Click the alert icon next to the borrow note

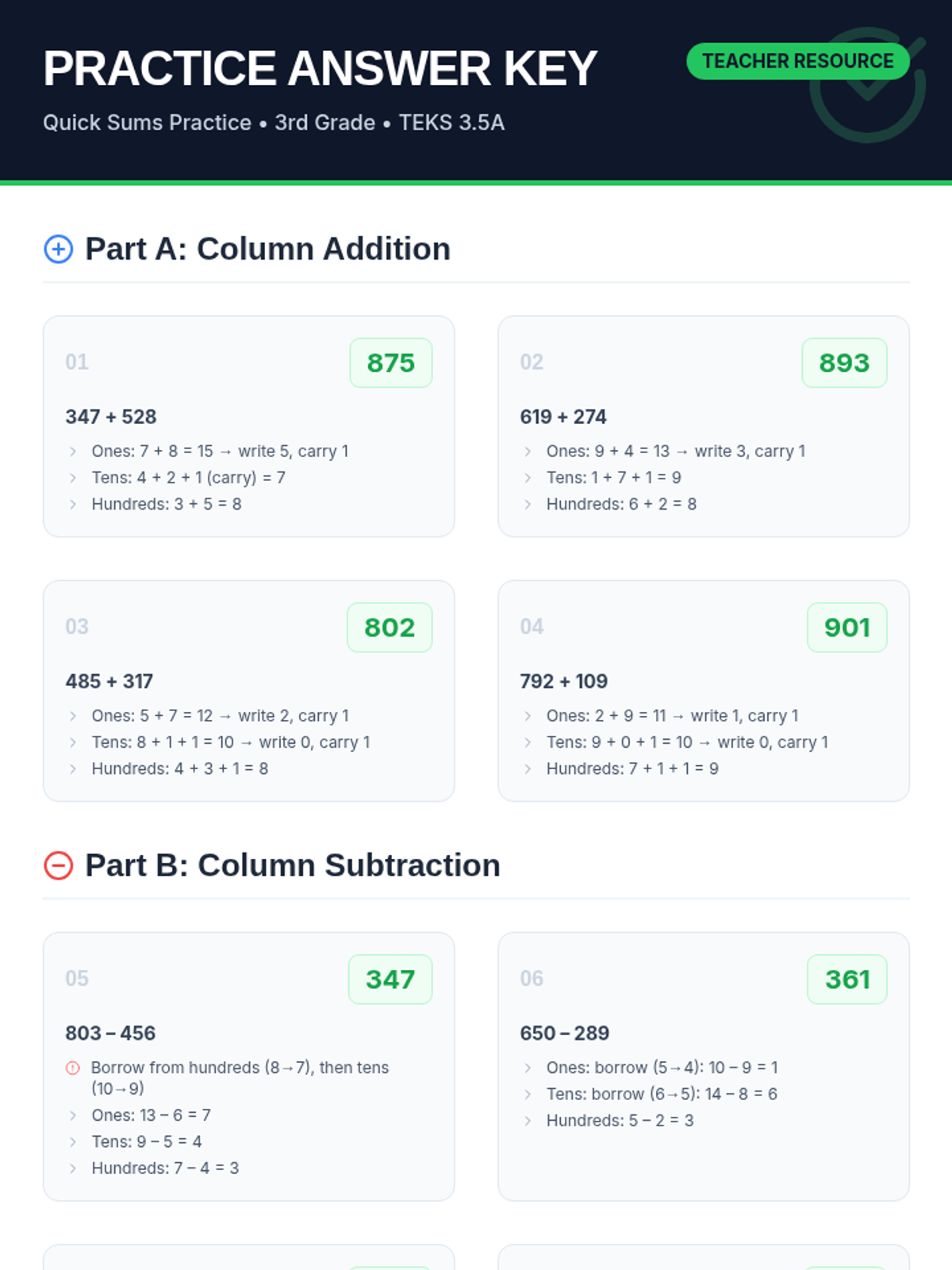click(73, 1068)
